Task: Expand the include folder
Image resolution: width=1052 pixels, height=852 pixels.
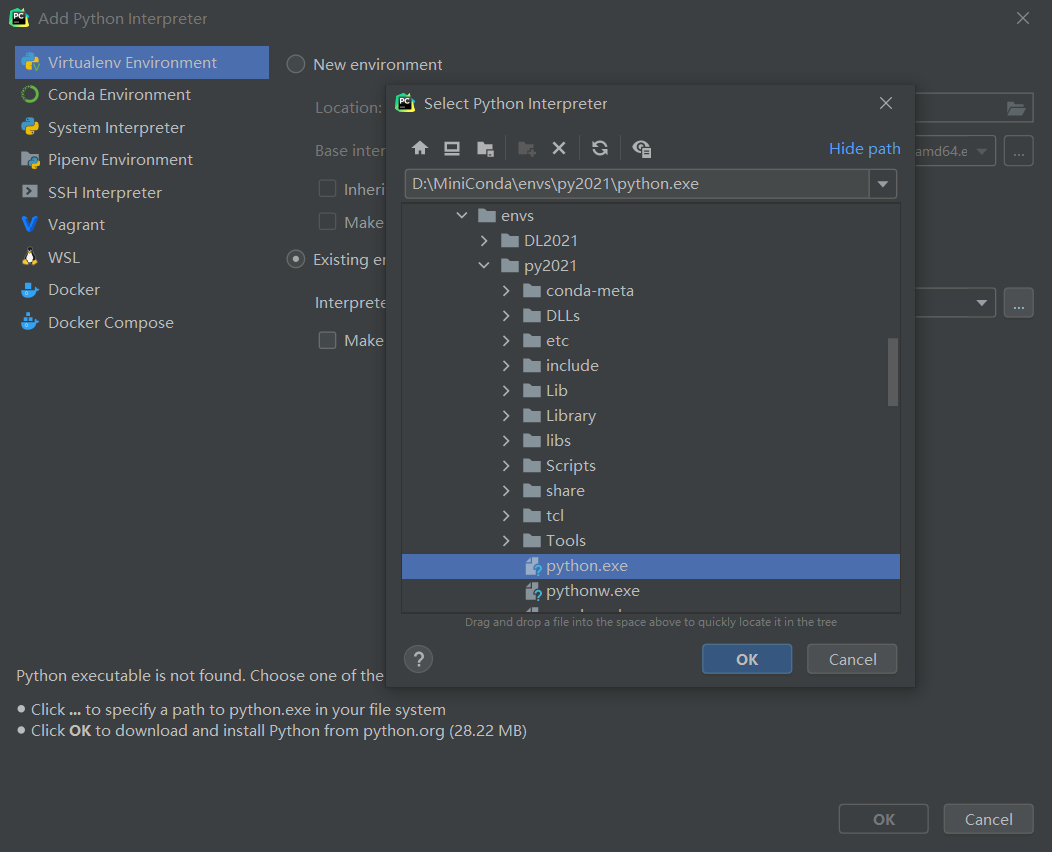Action: click(x=506, y=366)
